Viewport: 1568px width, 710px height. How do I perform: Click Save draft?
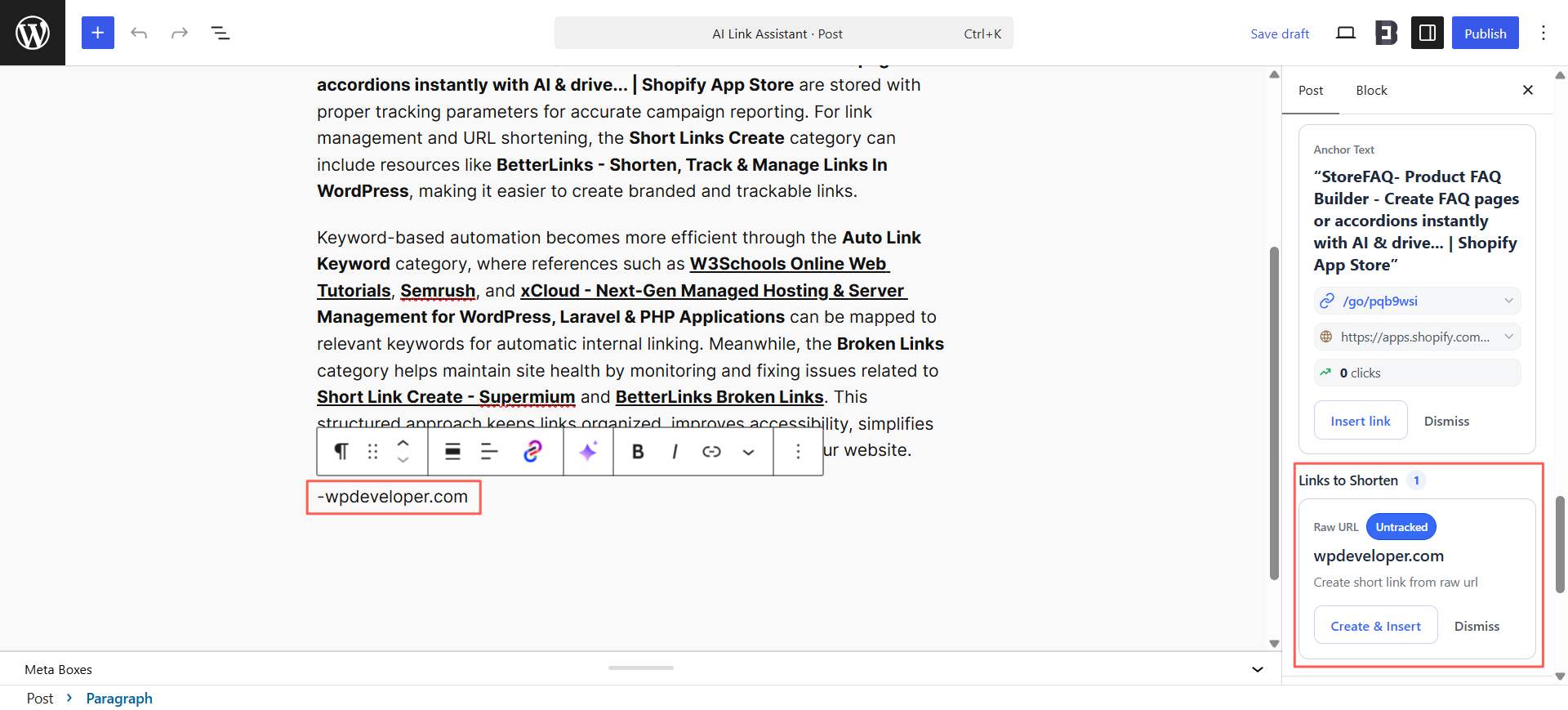[1280, 33]
